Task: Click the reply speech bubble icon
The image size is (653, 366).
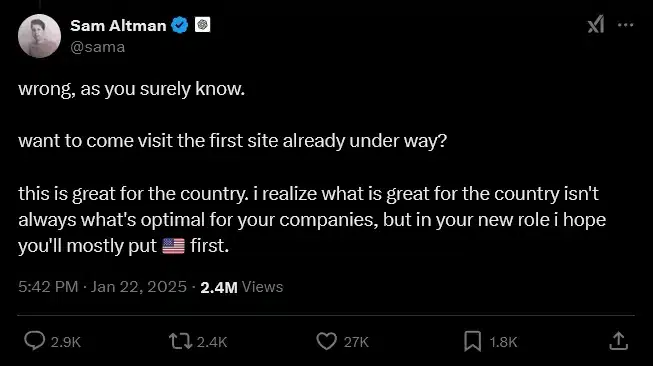Action: 34,341
